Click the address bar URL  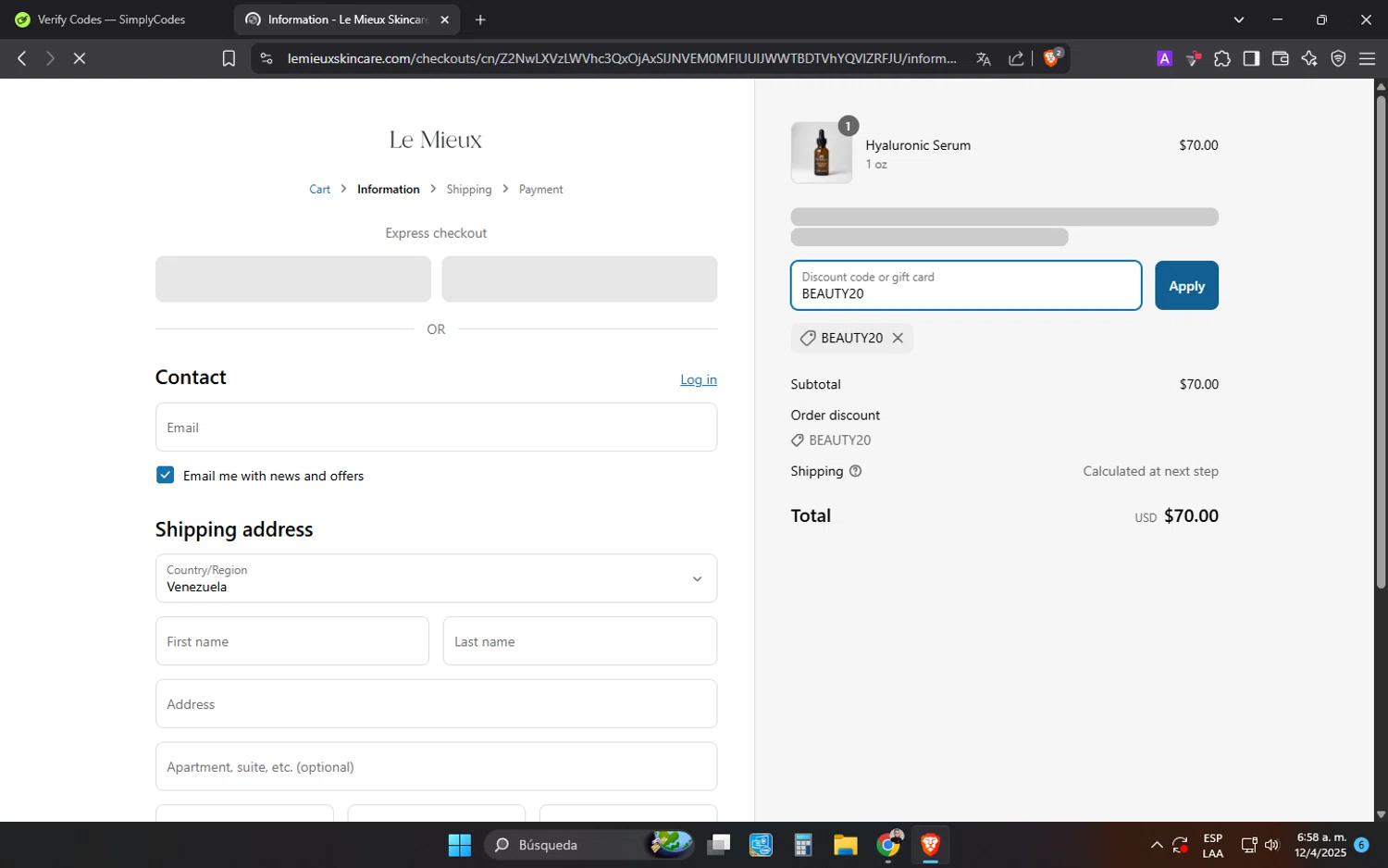622,58
